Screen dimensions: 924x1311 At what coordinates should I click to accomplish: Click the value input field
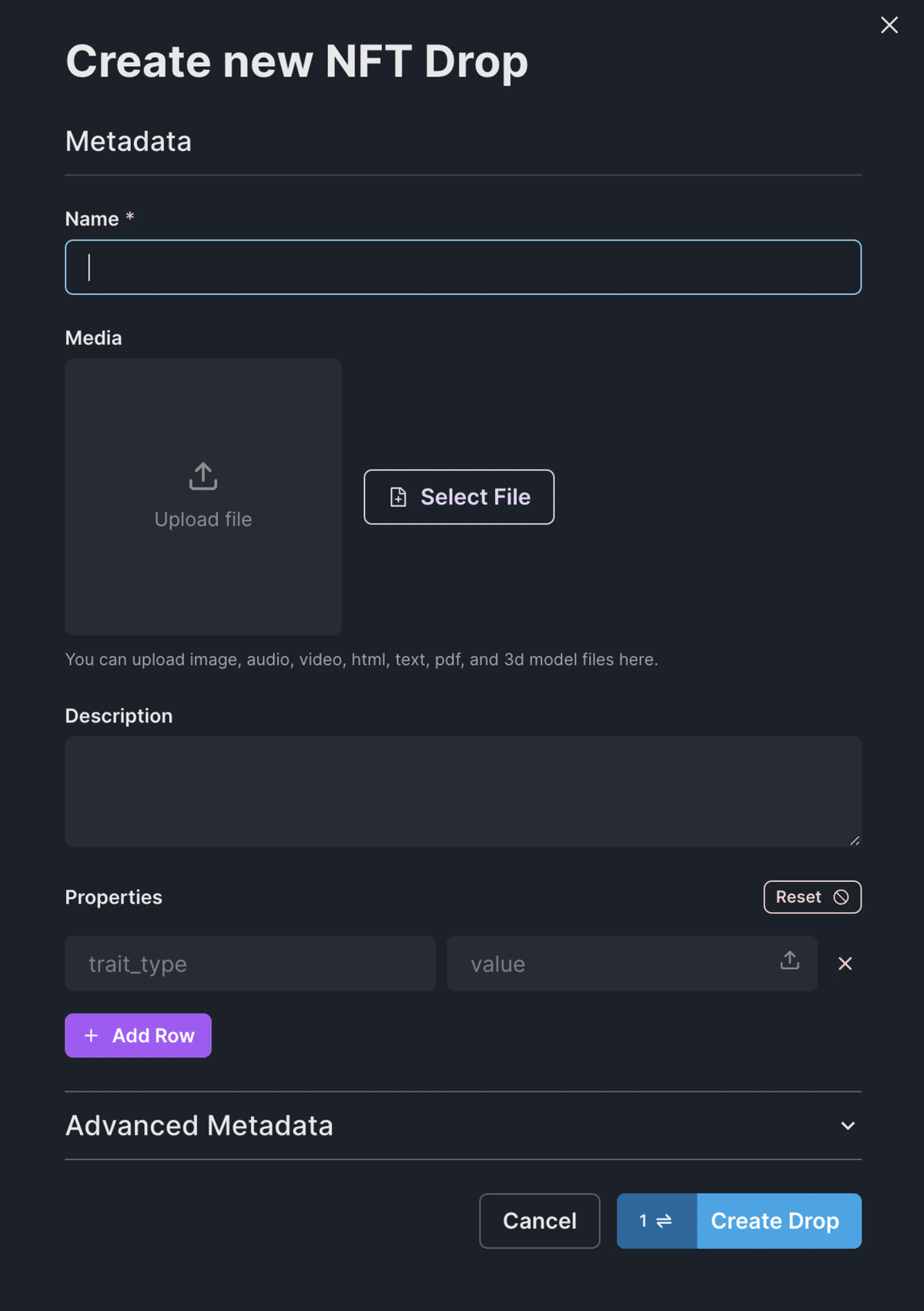point(612,964)
